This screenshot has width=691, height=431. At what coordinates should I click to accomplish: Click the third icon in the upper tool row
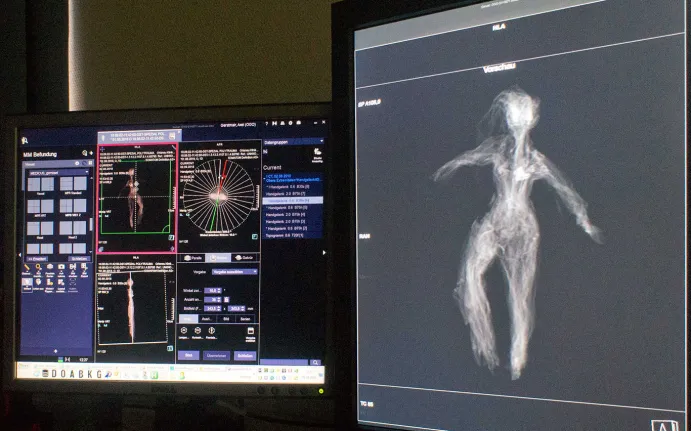[x=50, y=268]
